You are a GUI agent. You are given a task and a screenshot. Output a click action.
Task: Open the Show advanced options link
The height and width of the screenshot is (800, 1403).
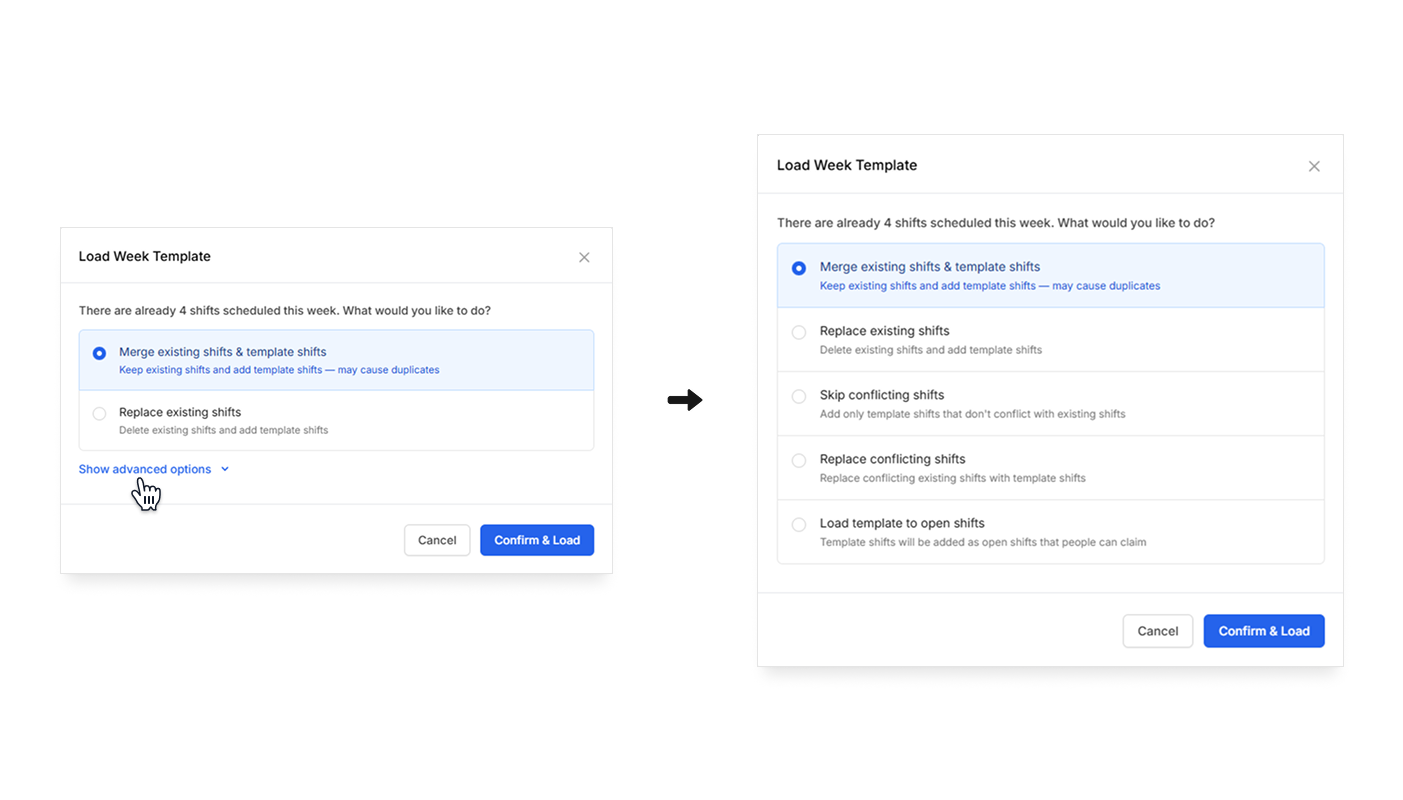(145, 469)
